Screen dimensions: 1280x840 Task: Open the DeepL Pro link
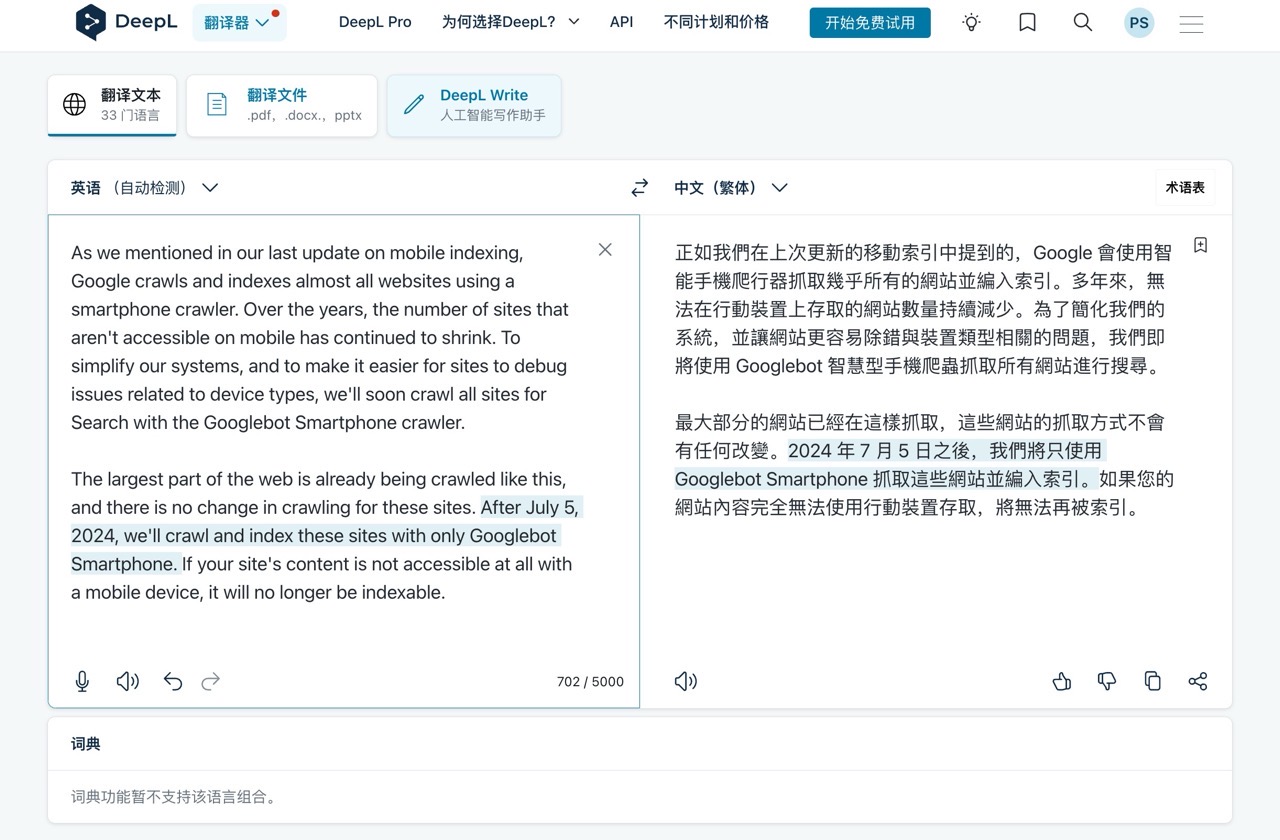coord(375,22)
